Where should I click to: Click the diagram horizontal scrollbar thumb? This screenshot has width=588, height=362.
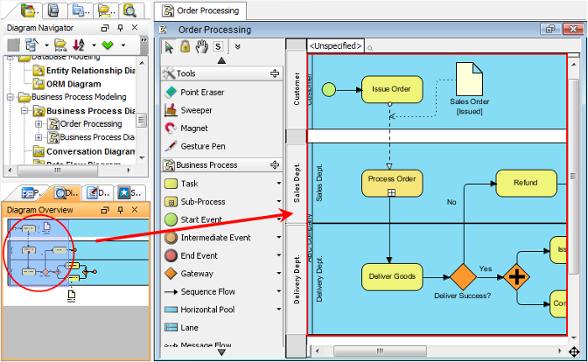point(380,351)
